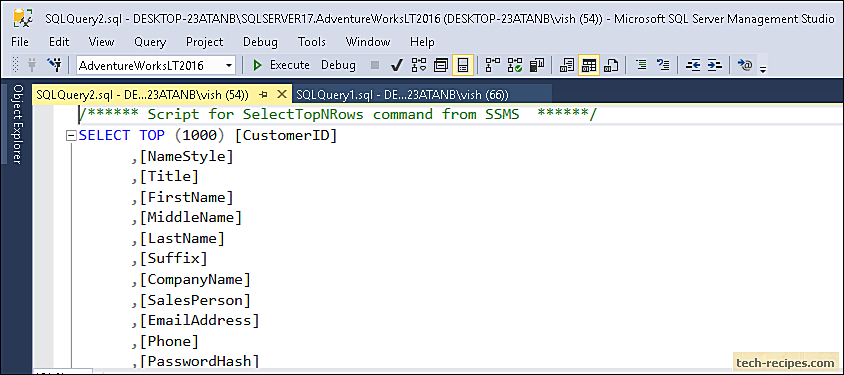Open the toolbar overflow options arrow
Screen dimensions: 844x375
762,69
